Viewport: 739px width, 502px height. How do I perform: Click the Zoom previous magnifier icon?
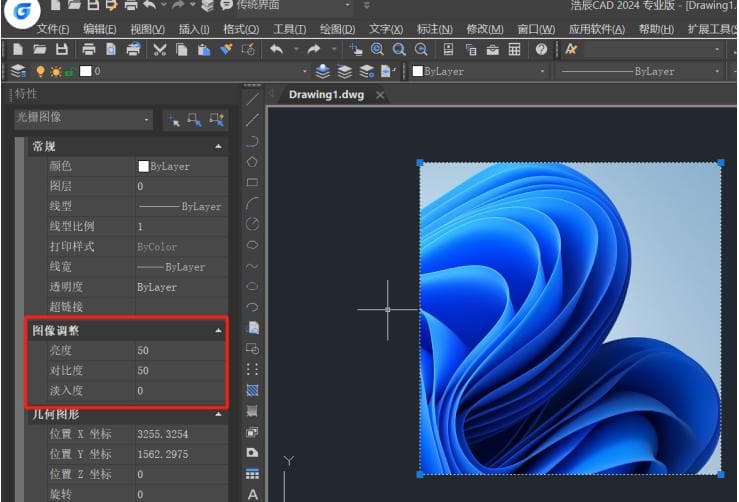click(x=421, y=49)
